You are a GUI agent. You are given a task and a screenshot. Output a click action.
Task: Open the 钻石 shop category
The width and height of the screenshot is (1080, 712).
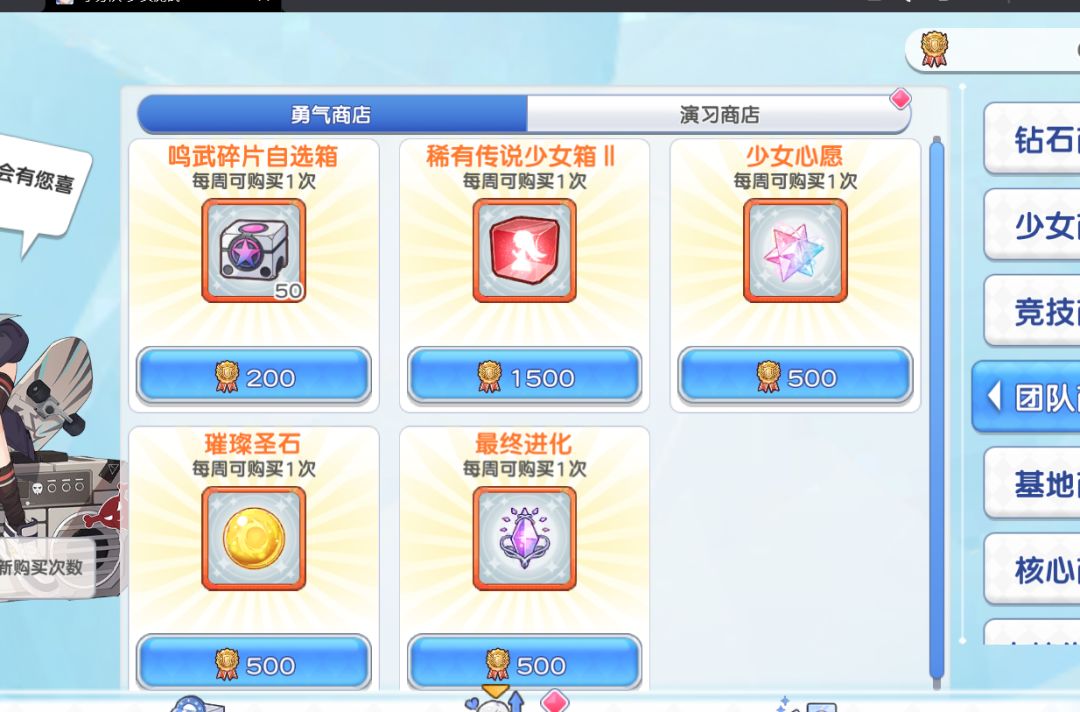pyautogui.click(x=1032, y=139)
